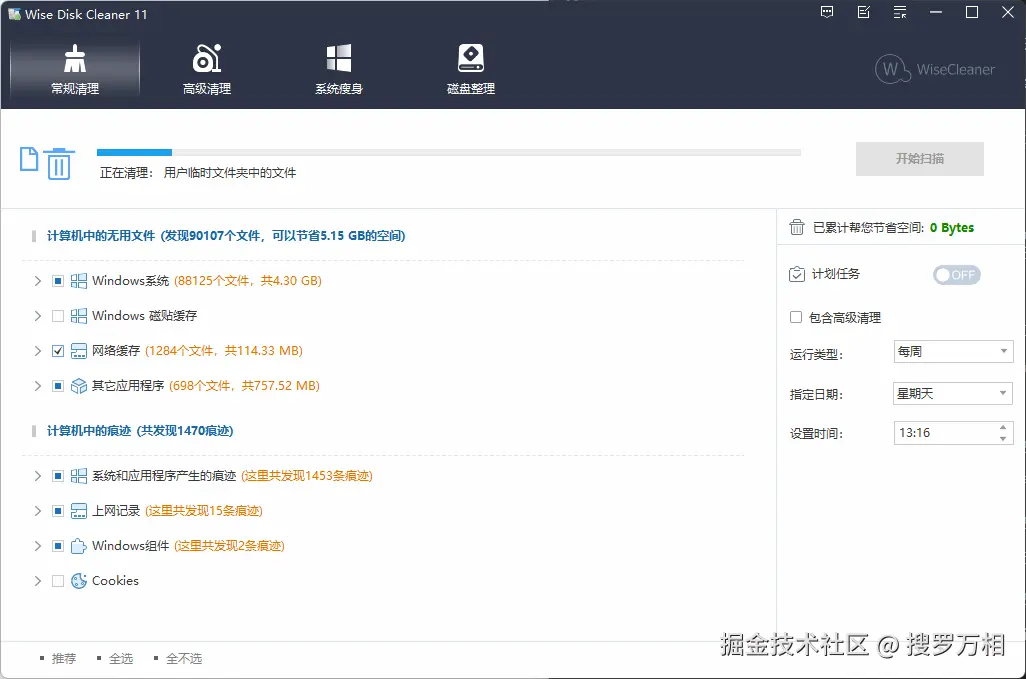Click the 计算机中的无用文件 section header

(226, 236)
